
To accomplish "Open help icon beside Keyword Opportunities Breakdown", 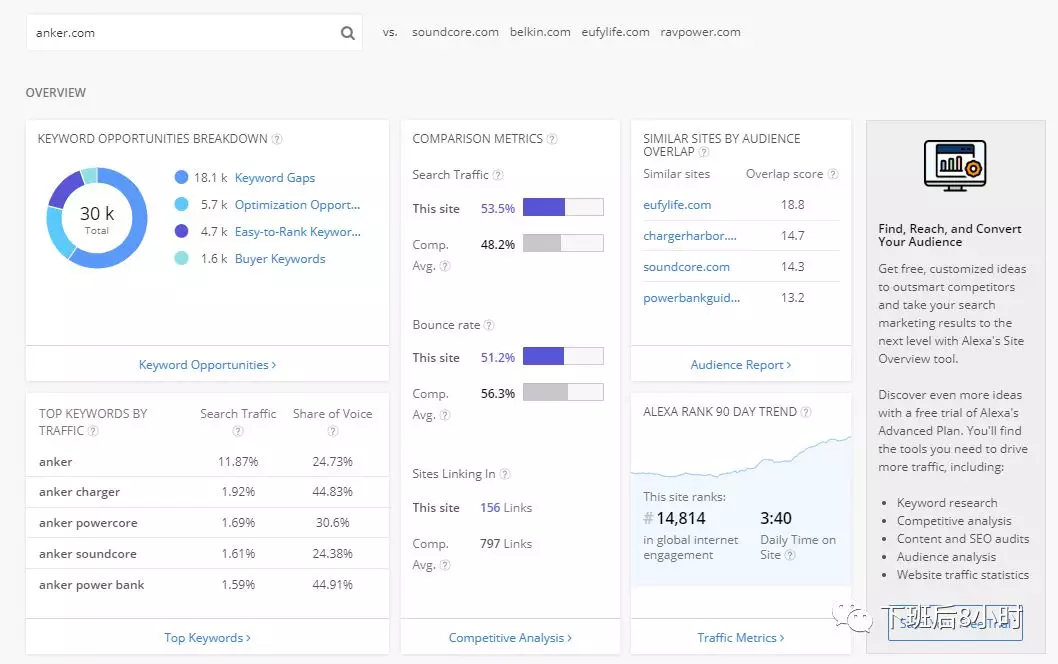I will coord(277,139).
